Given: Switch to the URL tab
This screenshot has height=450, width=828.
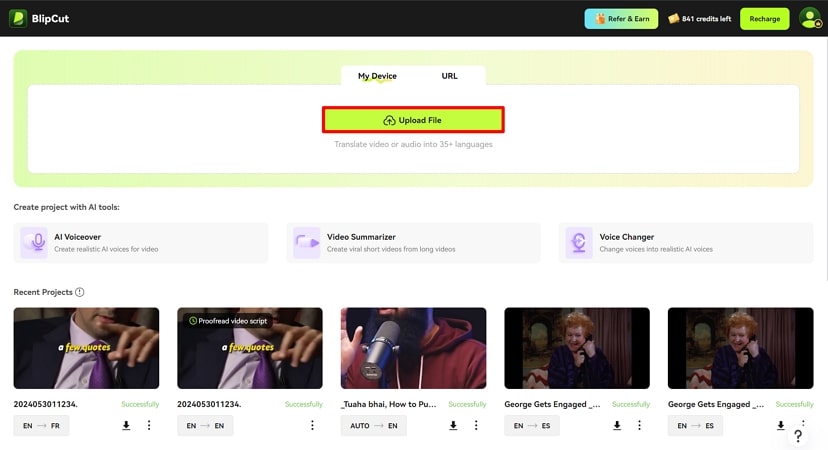Looking at the screenshot, I should click(x=449, y=76).
